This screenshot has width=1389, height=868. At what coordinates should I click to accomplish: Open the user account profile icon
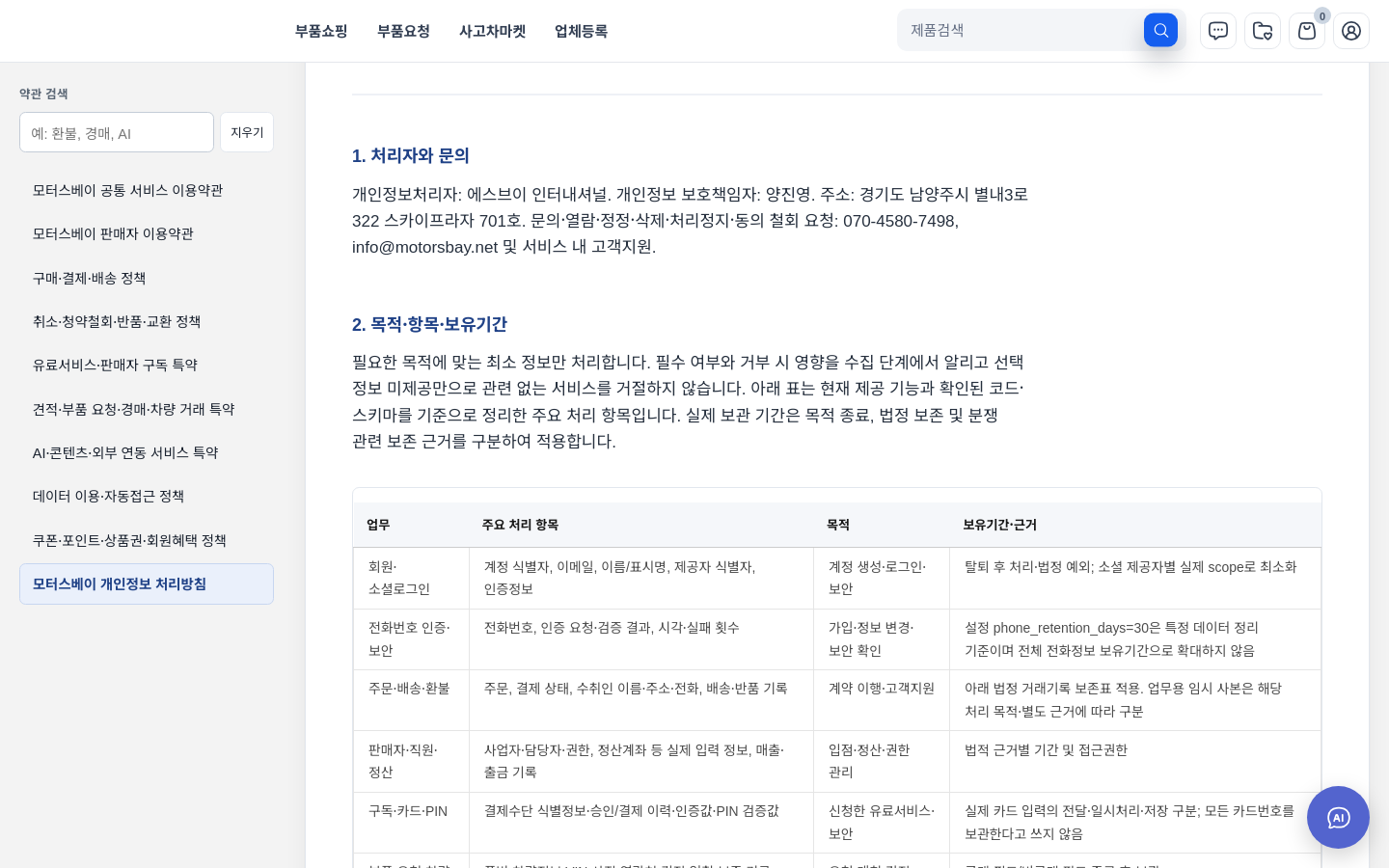pos(1351,31)
